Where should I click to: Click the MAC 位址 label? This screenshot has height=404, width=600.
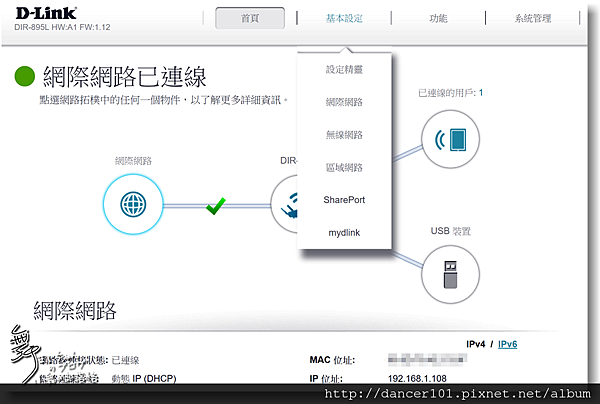[332, 360]
